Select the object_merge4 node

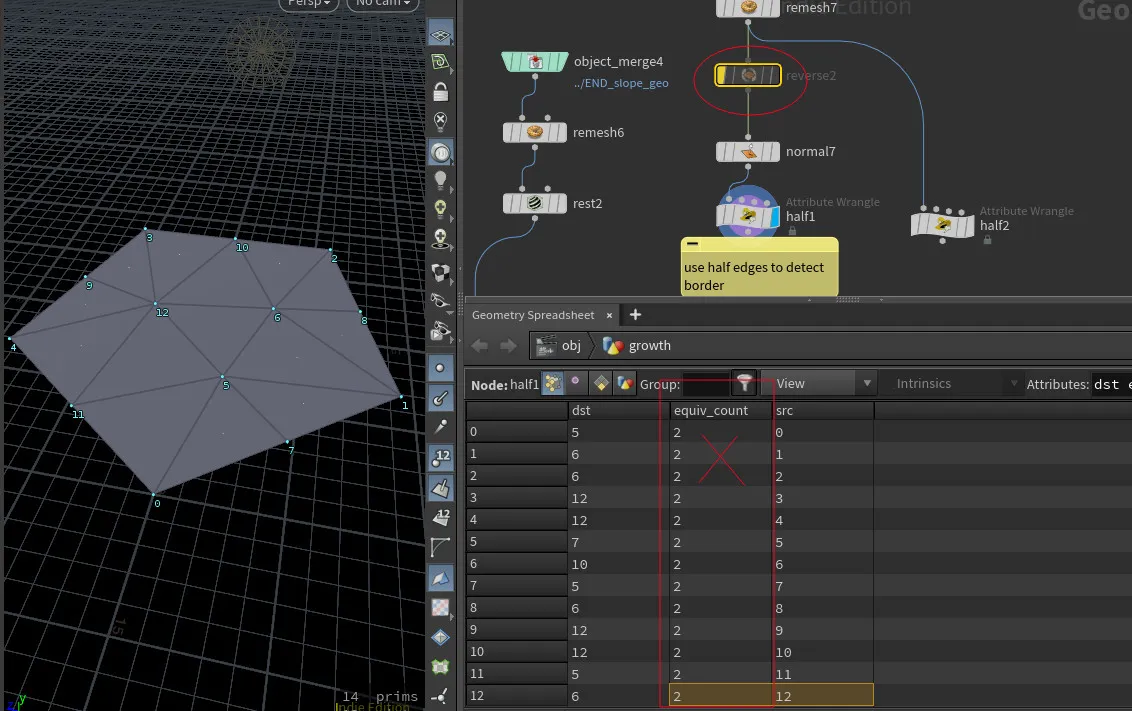pos(535,62)
